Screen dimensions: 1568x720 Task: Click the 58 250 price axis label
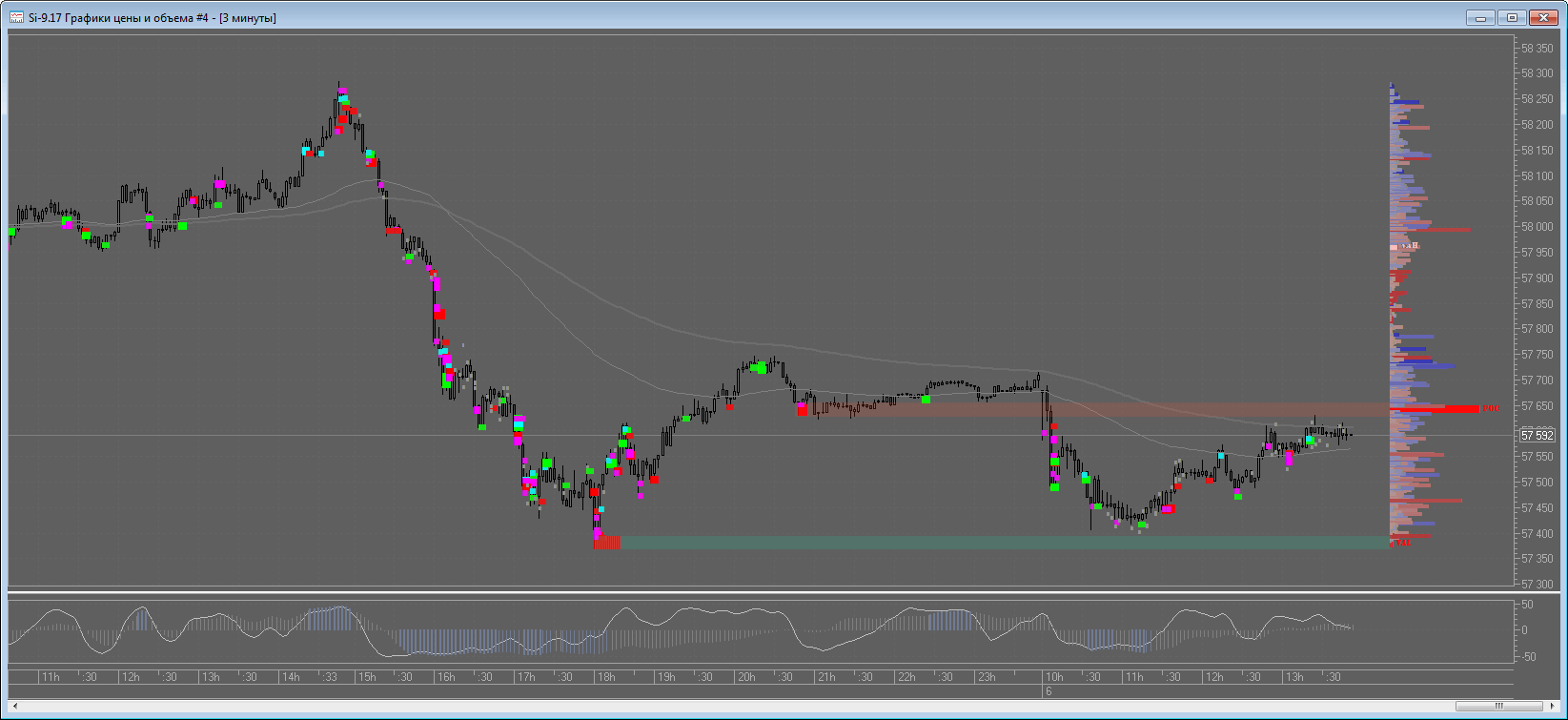click(x=1539, y=99)
